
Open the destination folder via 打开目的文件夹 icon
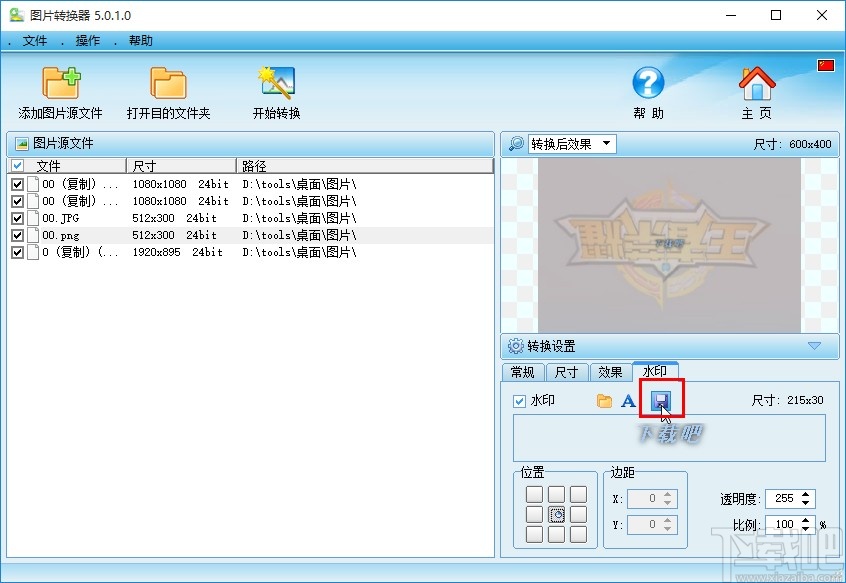click(166, 84)
